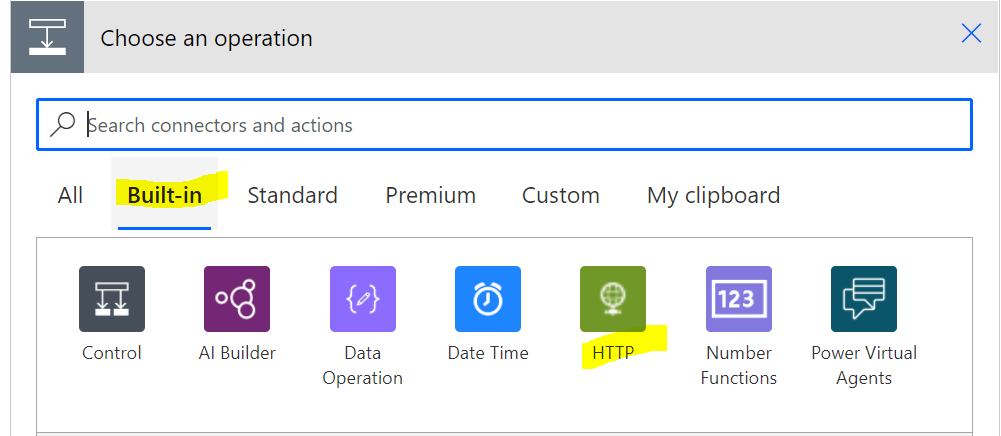Switch to the Standard tab
This screenshot has width=1001, height=436.
(292, 195)
